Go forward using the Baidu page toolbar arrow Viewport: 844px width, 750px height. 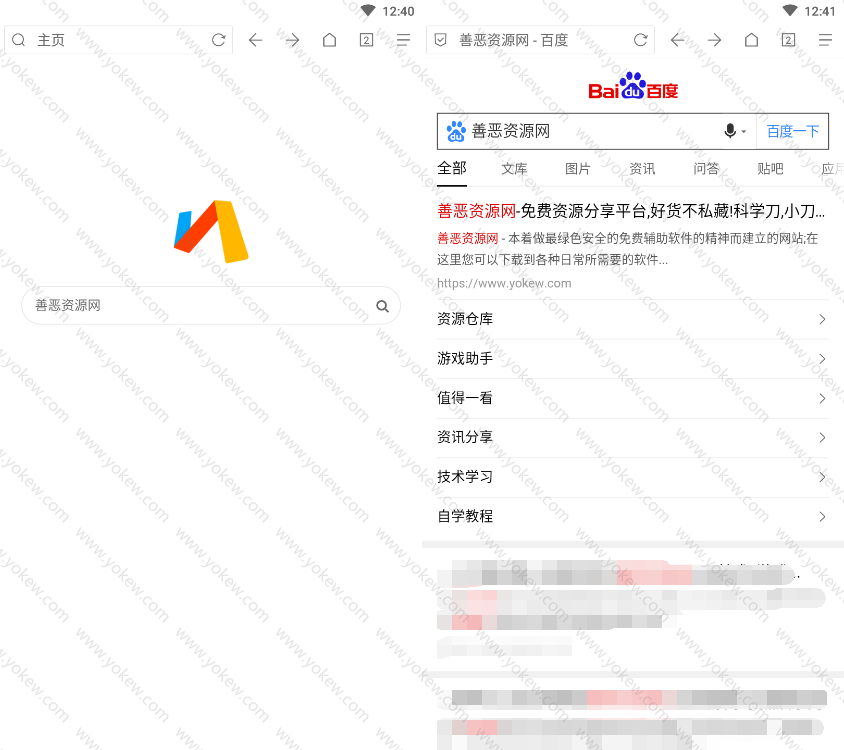[714, 40]
